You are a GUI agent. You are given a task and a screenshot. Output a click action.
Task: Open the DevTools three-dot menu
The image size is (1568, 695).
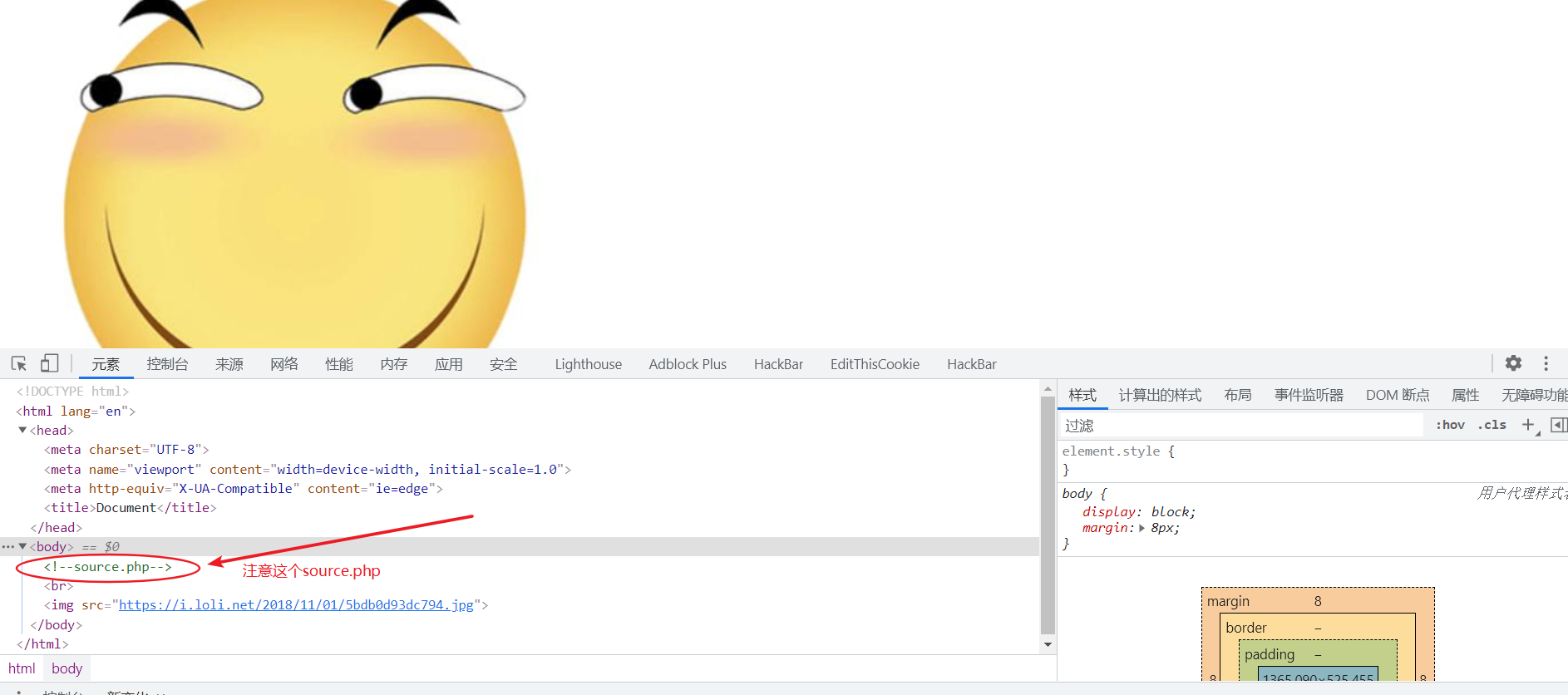[1546, 363]
